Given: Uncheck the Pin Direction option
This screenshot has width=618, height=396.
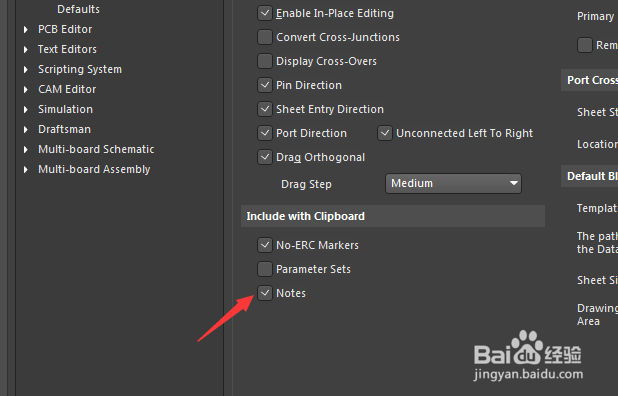Looking at the screenshot, I should 265,85.
